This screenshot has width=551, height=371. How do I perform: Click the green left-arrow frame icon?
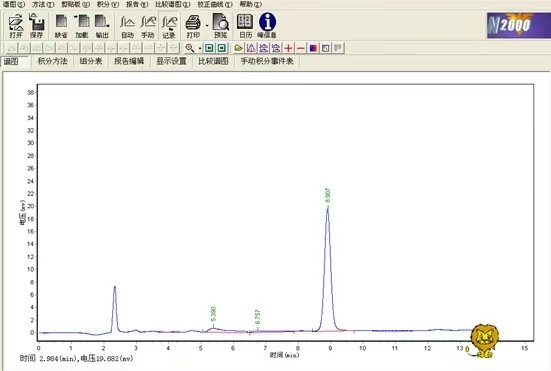point(209,48)
